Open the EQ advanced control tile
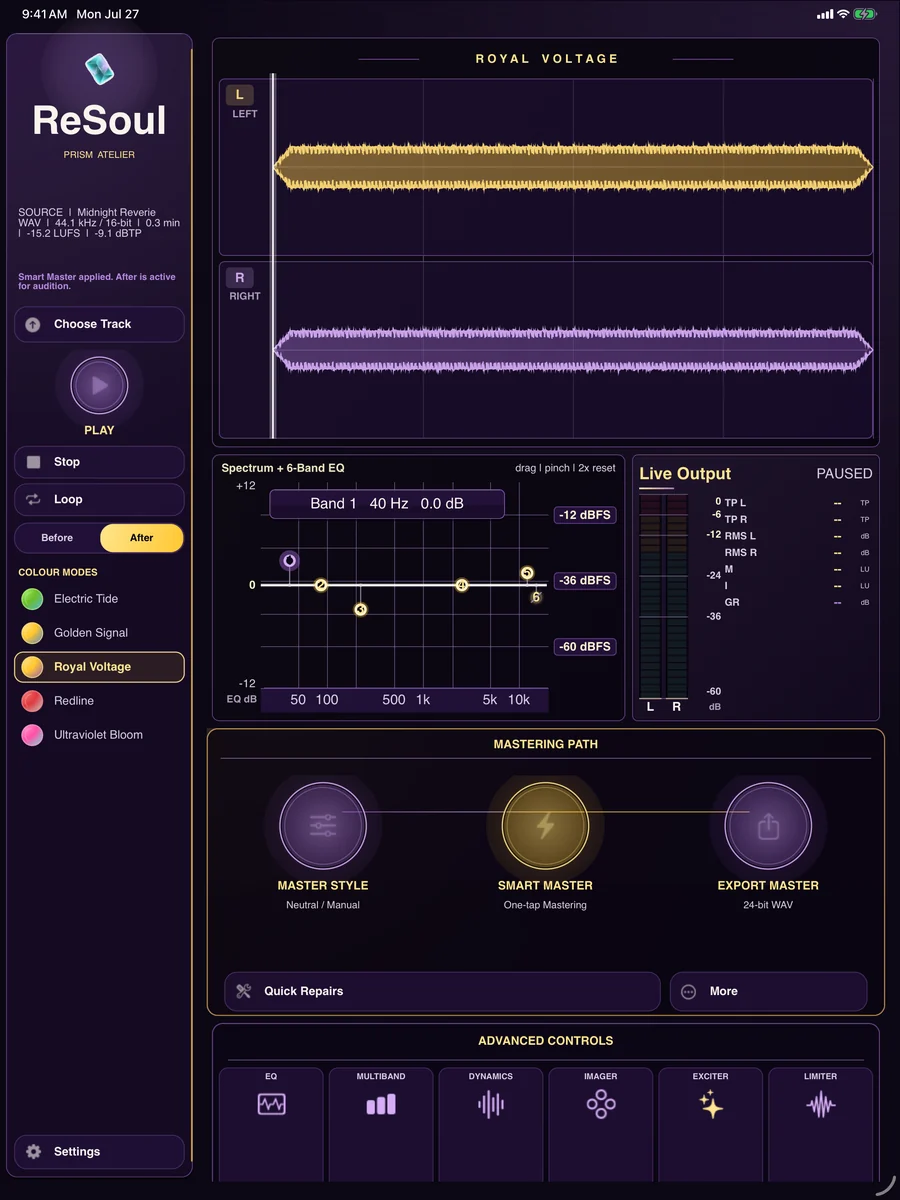The image size is (900, 1200). point(271,1124)
